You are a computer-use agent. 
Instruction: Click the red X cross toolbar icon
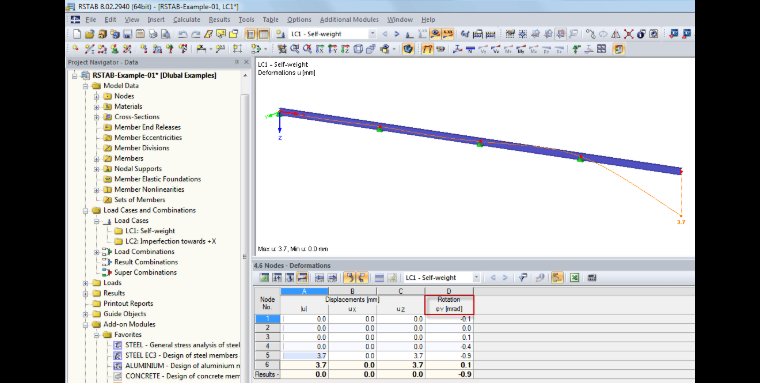629,34
